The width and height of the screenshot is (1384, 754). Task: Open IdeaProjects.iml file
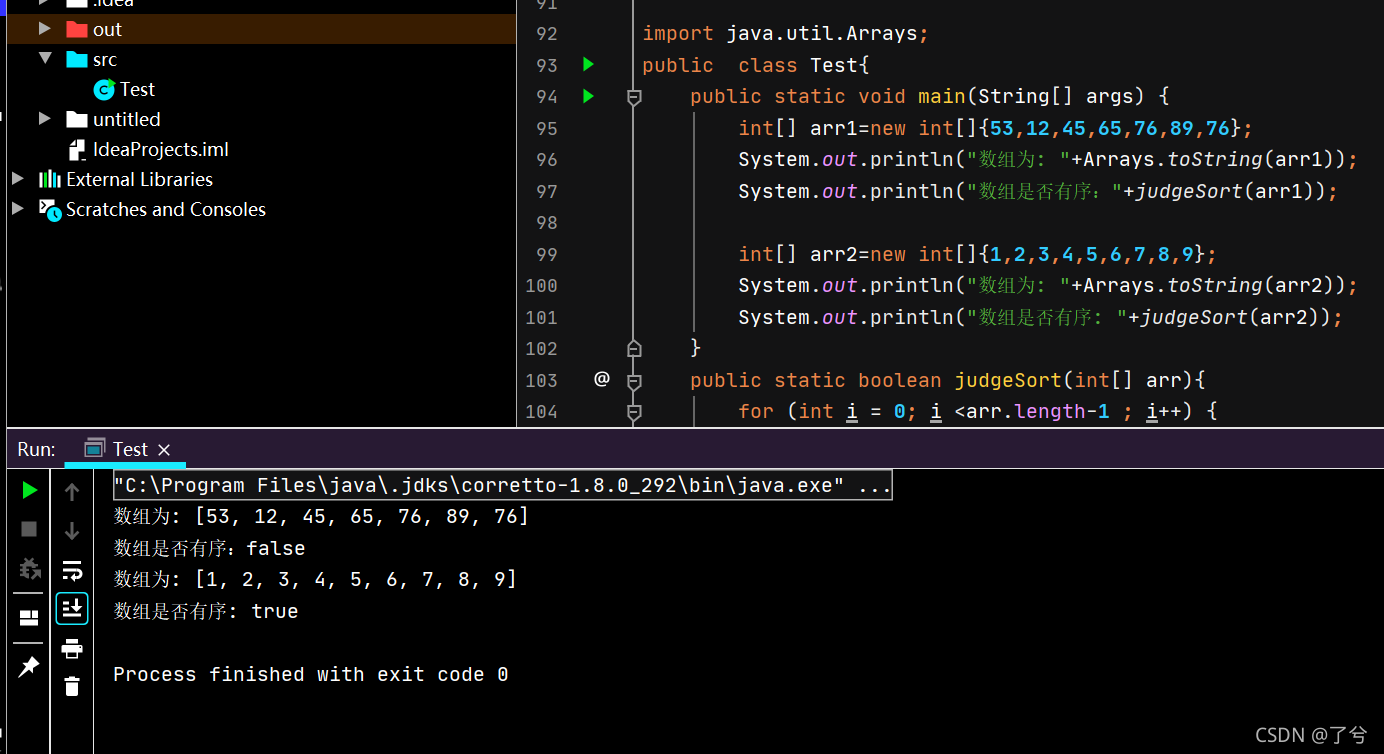(x=160, y=149)
